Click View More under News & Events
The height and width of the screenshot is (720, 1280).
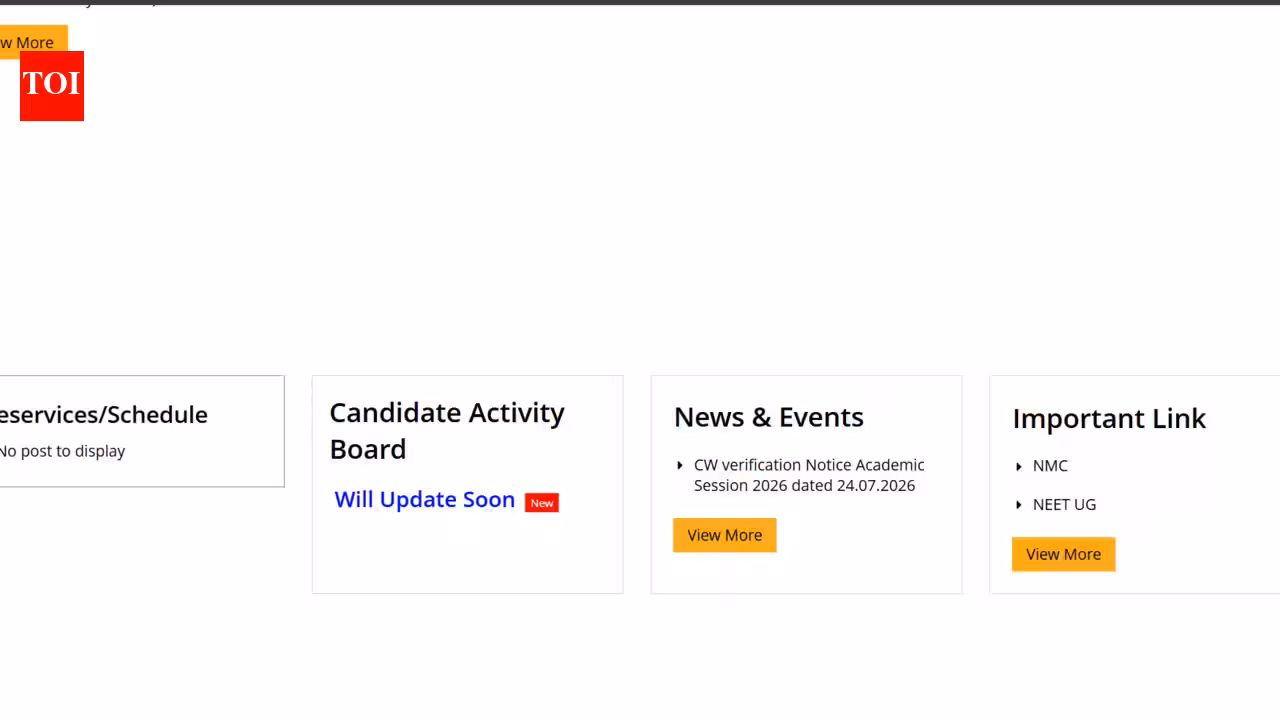[725, 535]
